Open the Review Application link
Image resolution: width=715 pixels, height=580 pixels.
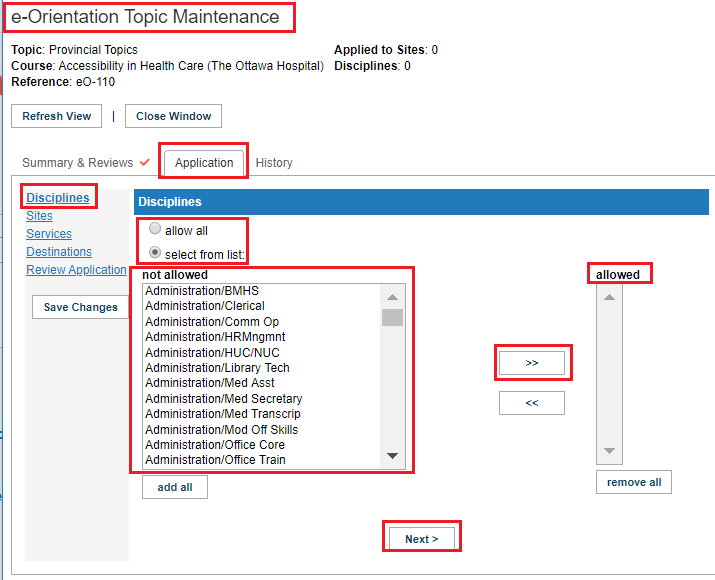[x=76, y=270]
